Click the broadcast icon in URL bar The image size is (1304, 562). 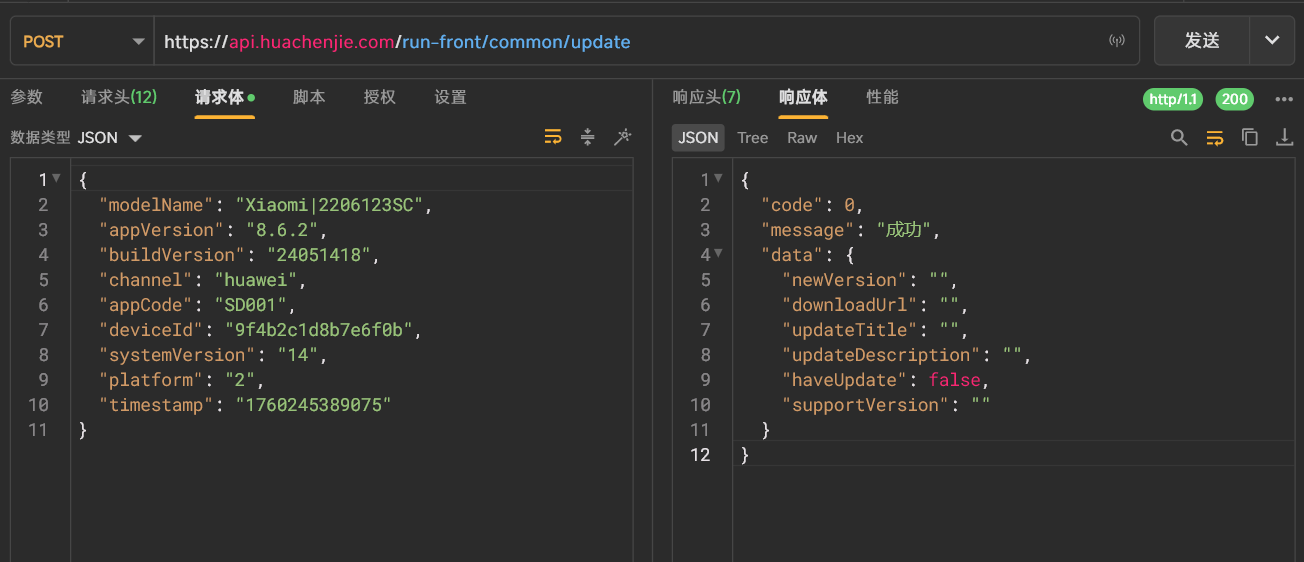[x=1117, y=41]
